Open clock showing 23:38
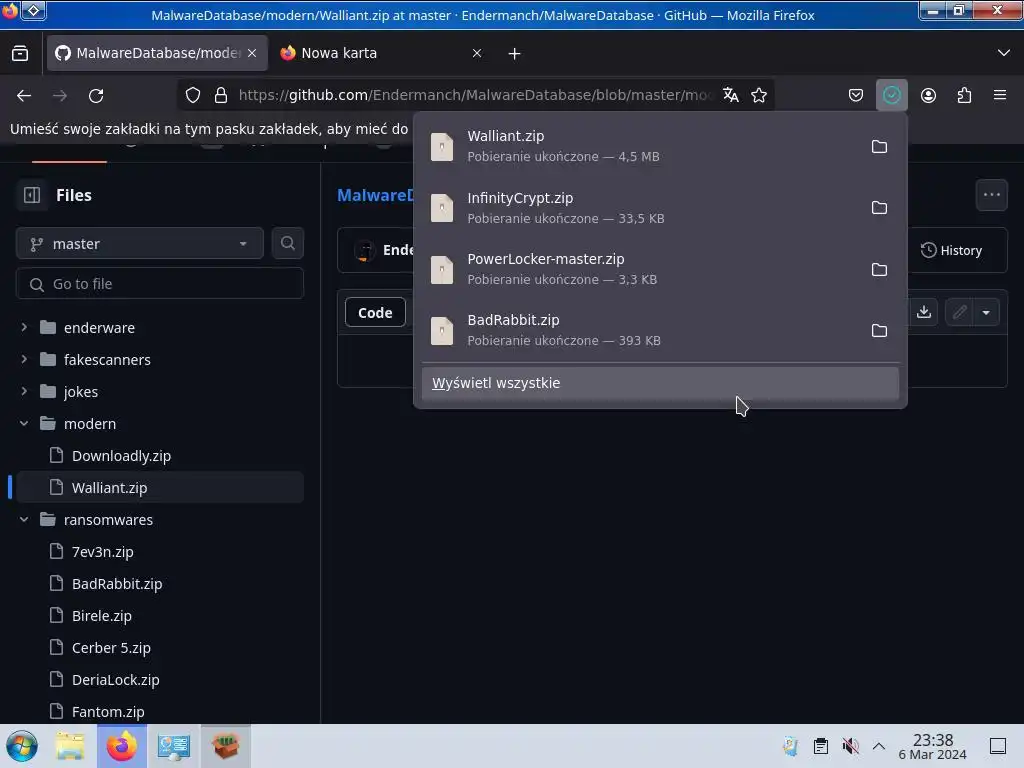The height and width of the screenshot is (768, 1024). tap(933, 746)
